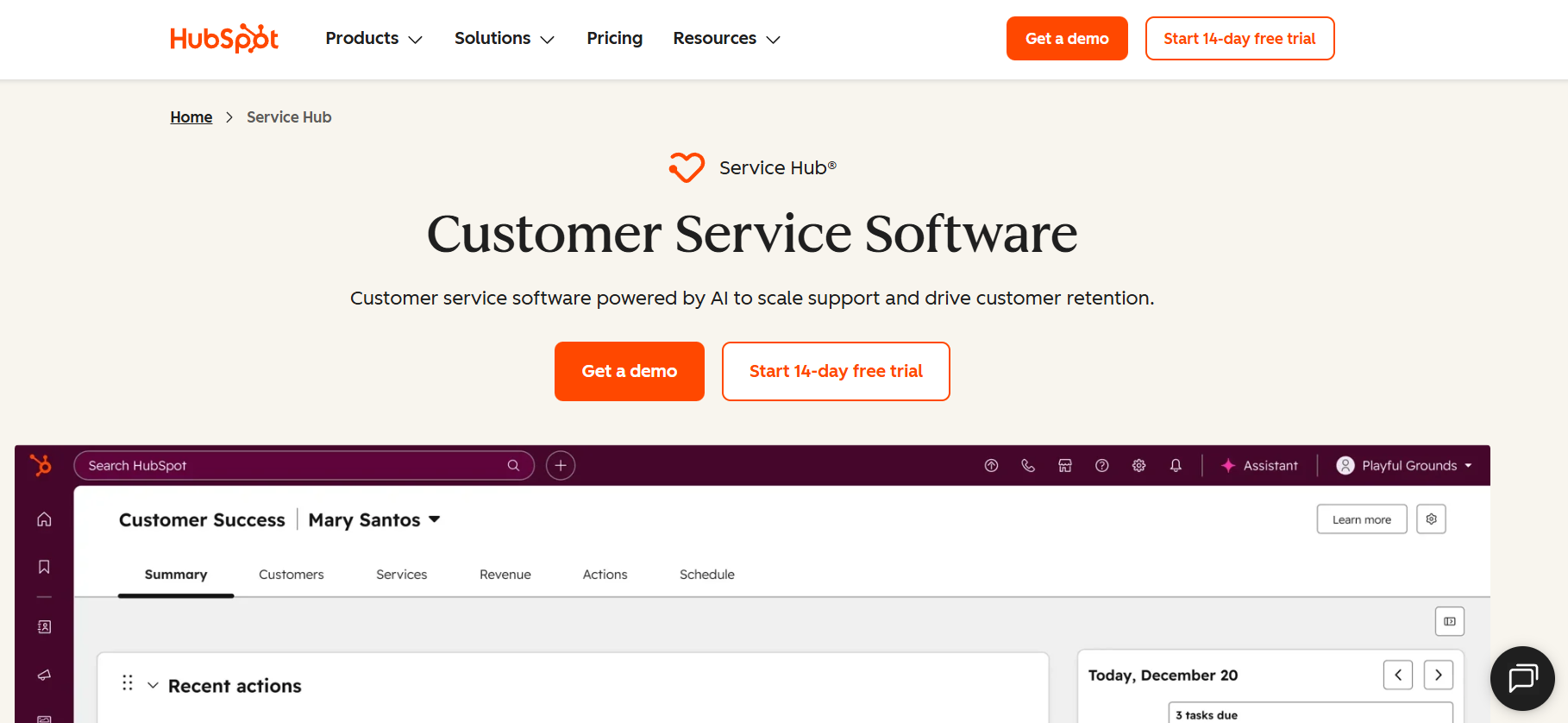The height and width of the screenshot is (723, 1568).
Task: Switch to the Actions tab
Action: 605,575
